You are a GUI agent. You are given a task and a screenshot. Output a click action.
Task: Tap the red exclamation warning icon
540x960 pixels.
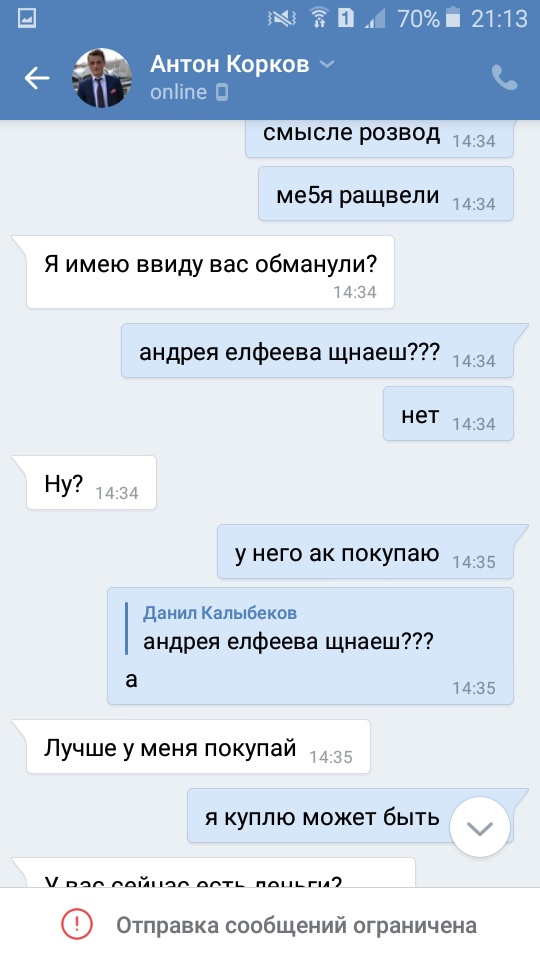coord(77,924)
